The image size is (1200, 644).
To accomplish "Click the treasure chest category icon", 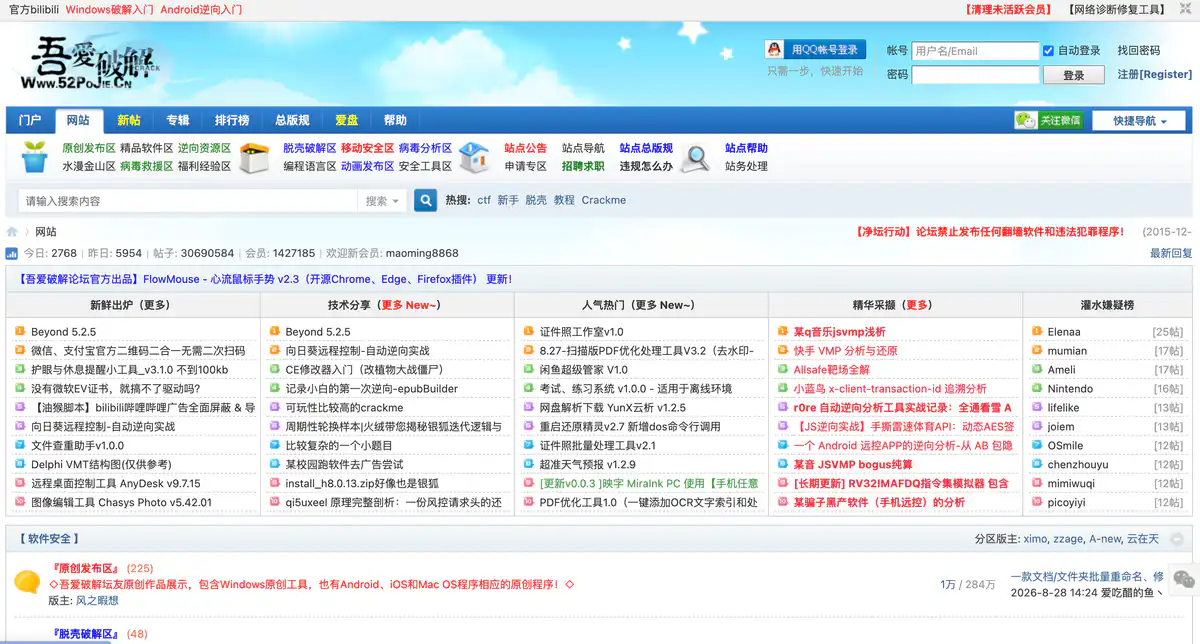I will 255,157.
